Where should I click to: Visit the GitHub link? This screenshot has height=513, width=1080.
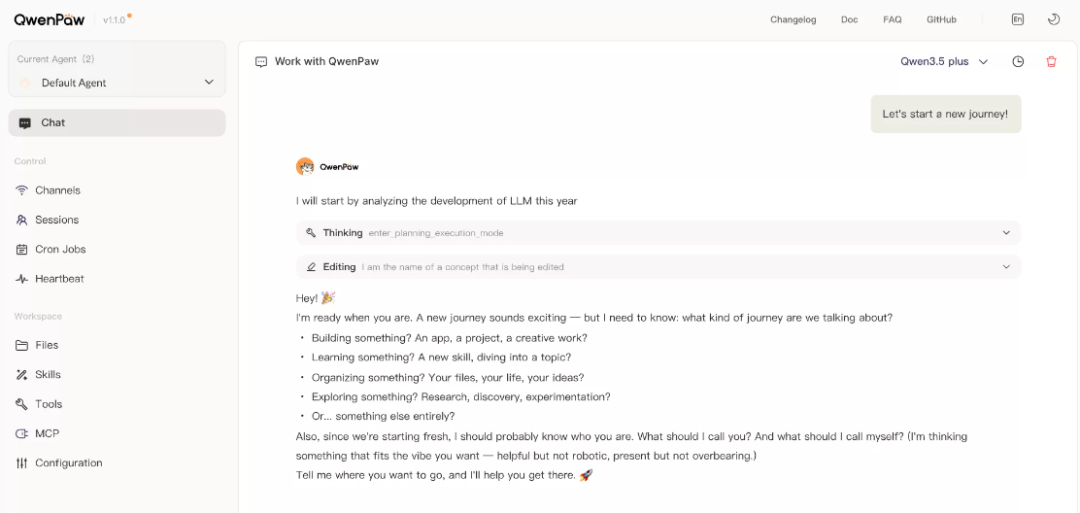[x=941, y=19]
